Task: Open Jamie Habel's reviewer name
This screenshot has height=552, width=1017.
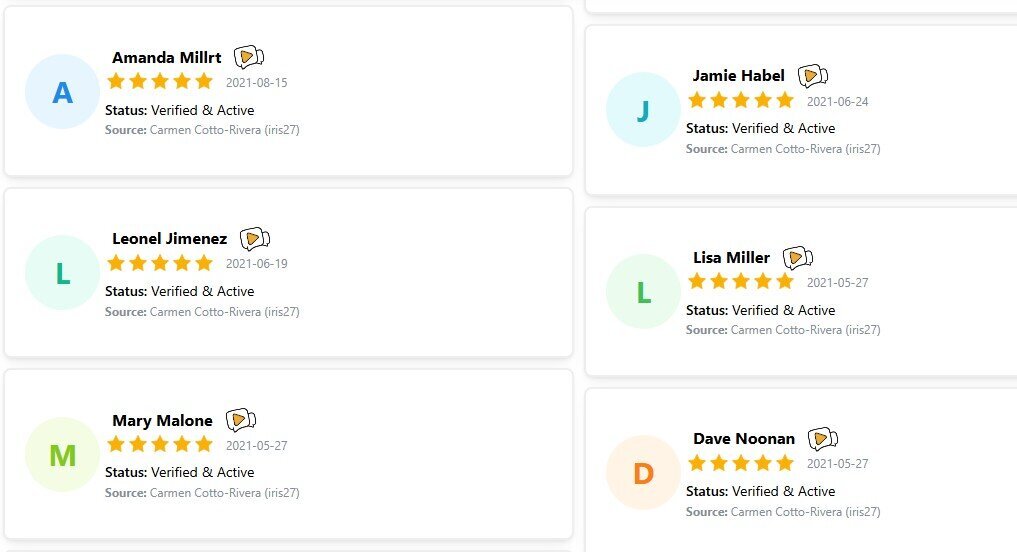Action: [739, 76]
